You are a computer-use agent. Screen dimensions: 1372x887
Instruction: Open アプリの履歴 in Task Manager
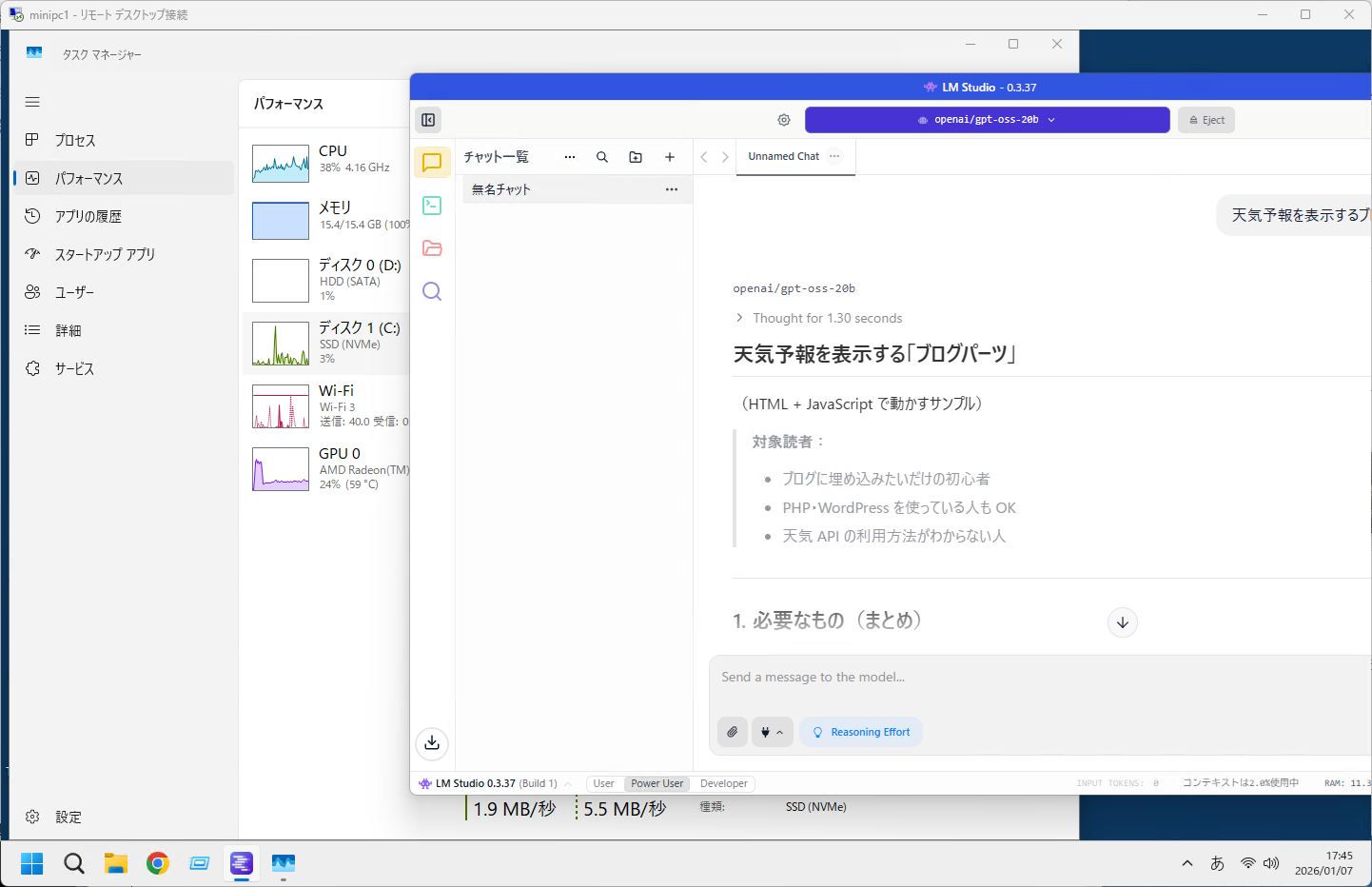[x=88, y=216]
